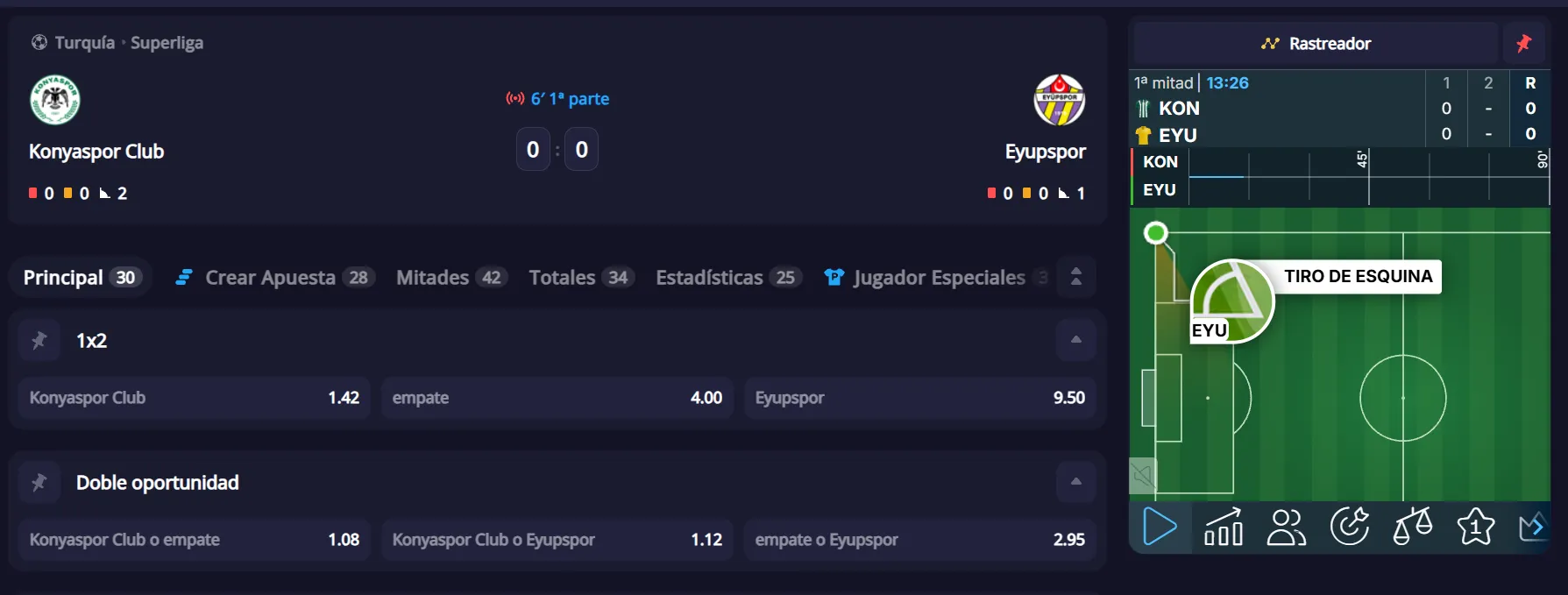Switch to the Mitades tab
The height and width of the screenshot is (595, 1568).
coord(451,278)
